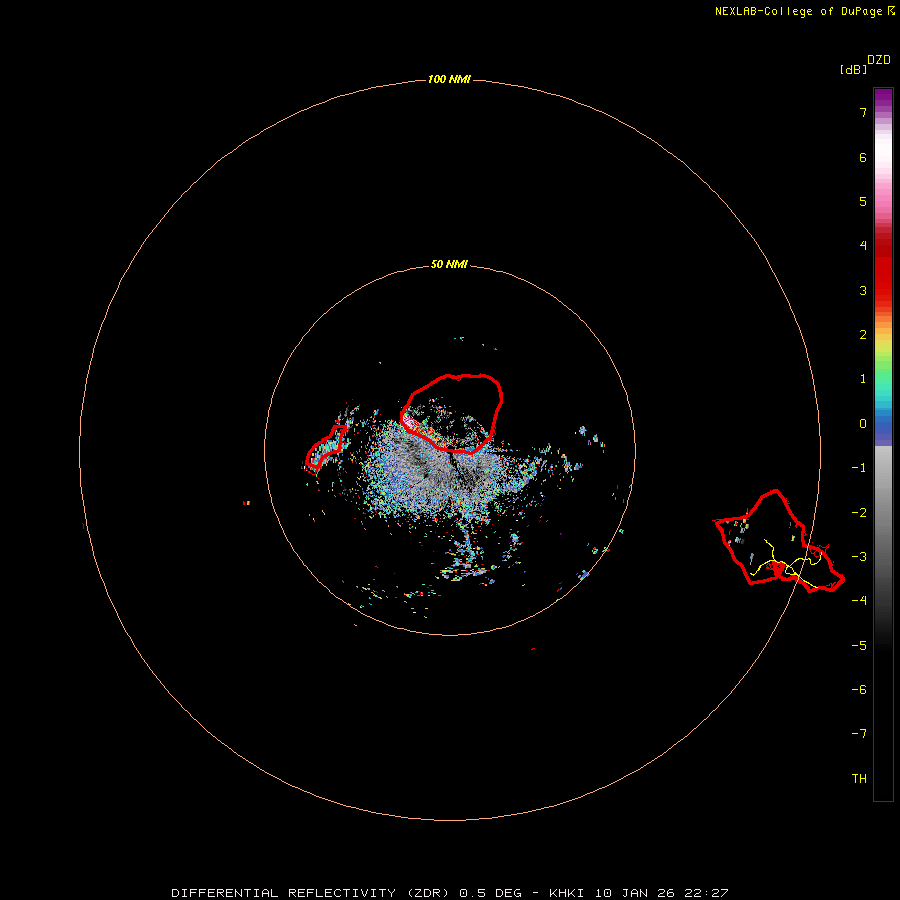Image resolution: width=900 pixels, height=900 pixels.
Task: Click the 4 value on color scale
Action: pyautogui.click(x=863, y=246)
